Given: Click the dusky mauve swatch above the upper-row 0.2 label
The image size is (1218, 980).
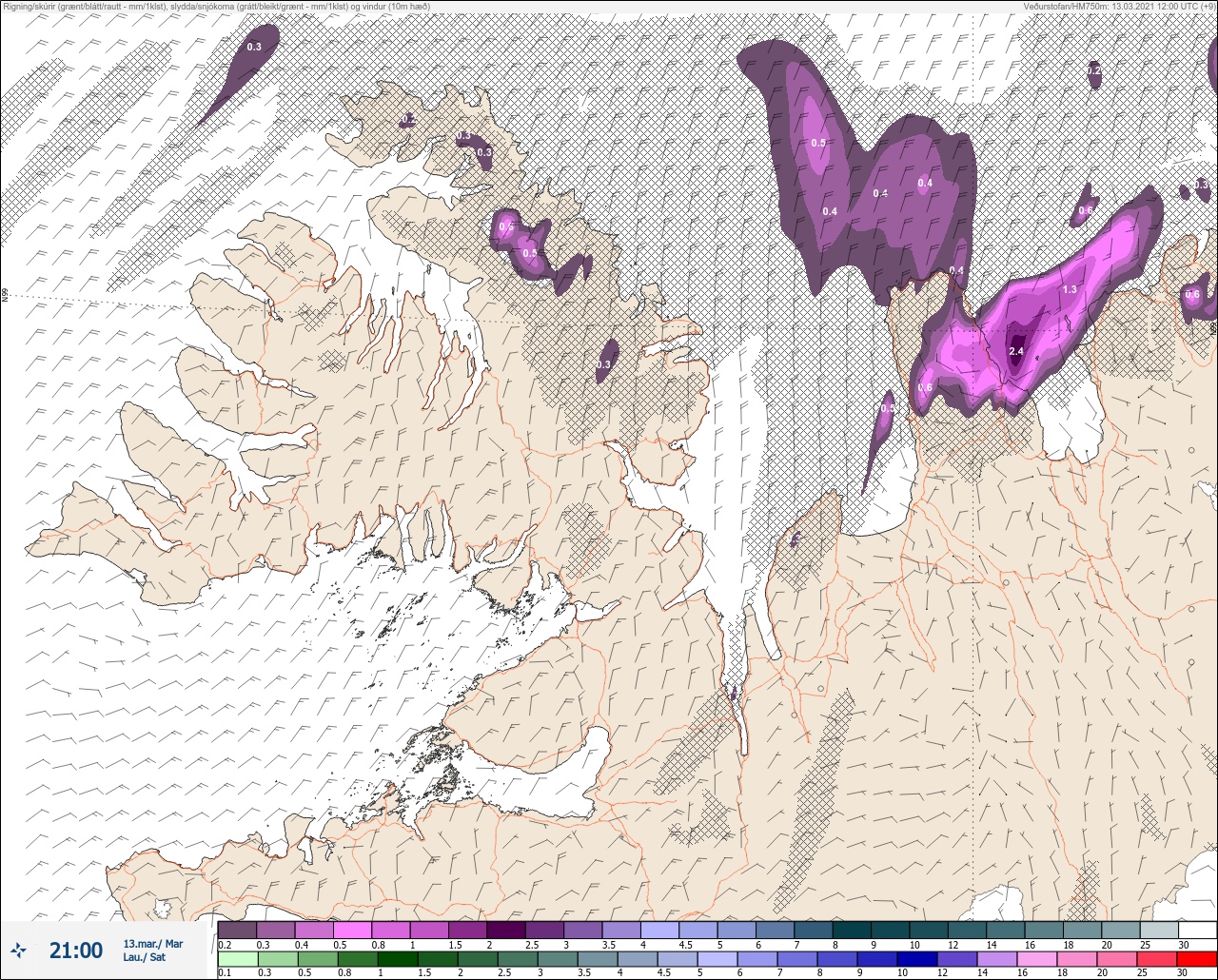Looking at the screenshot, I should [237, 930].
